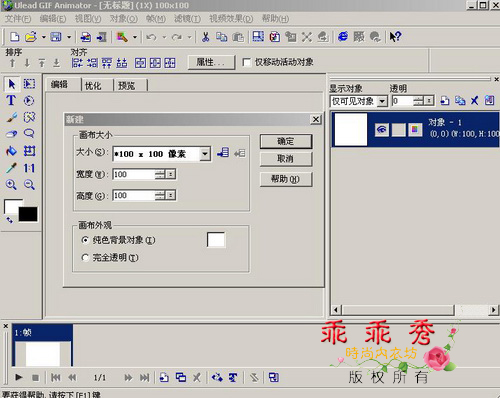Select the rectangle selection tool

point(29,84)
